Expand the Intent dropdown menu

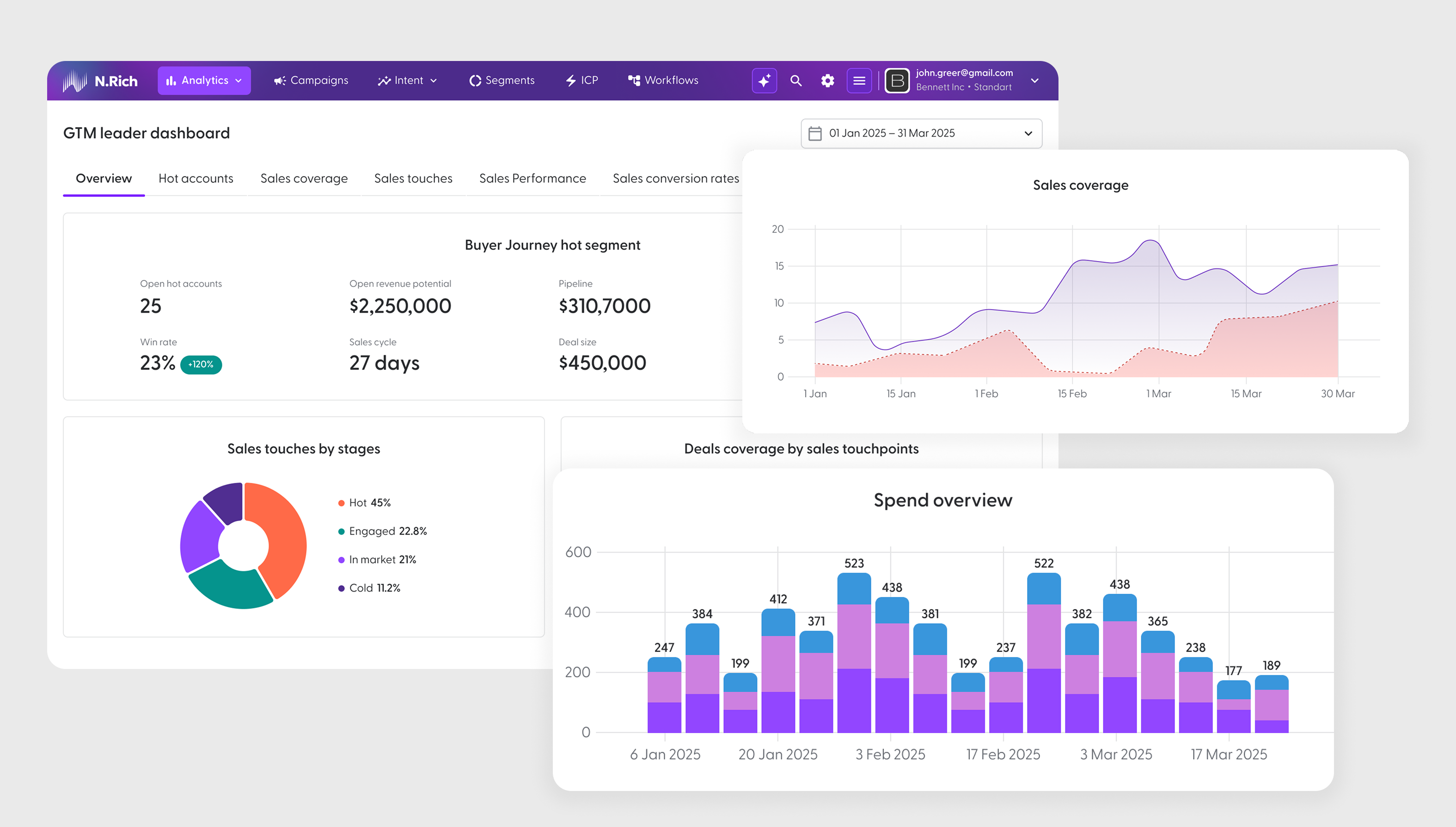pos(407,81)
